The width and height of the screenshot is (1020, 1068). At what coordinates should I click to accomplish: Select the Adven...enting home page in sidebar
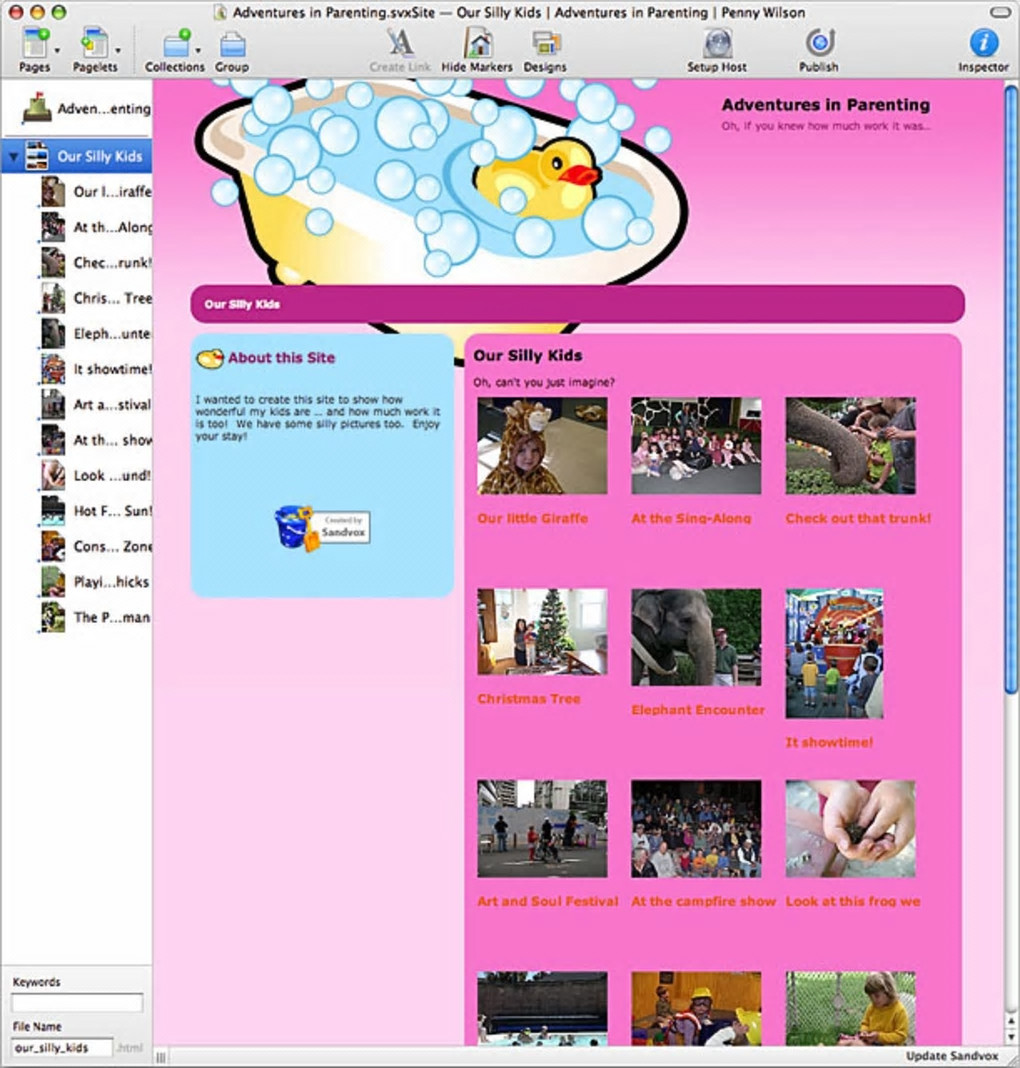tap(86, 108)
